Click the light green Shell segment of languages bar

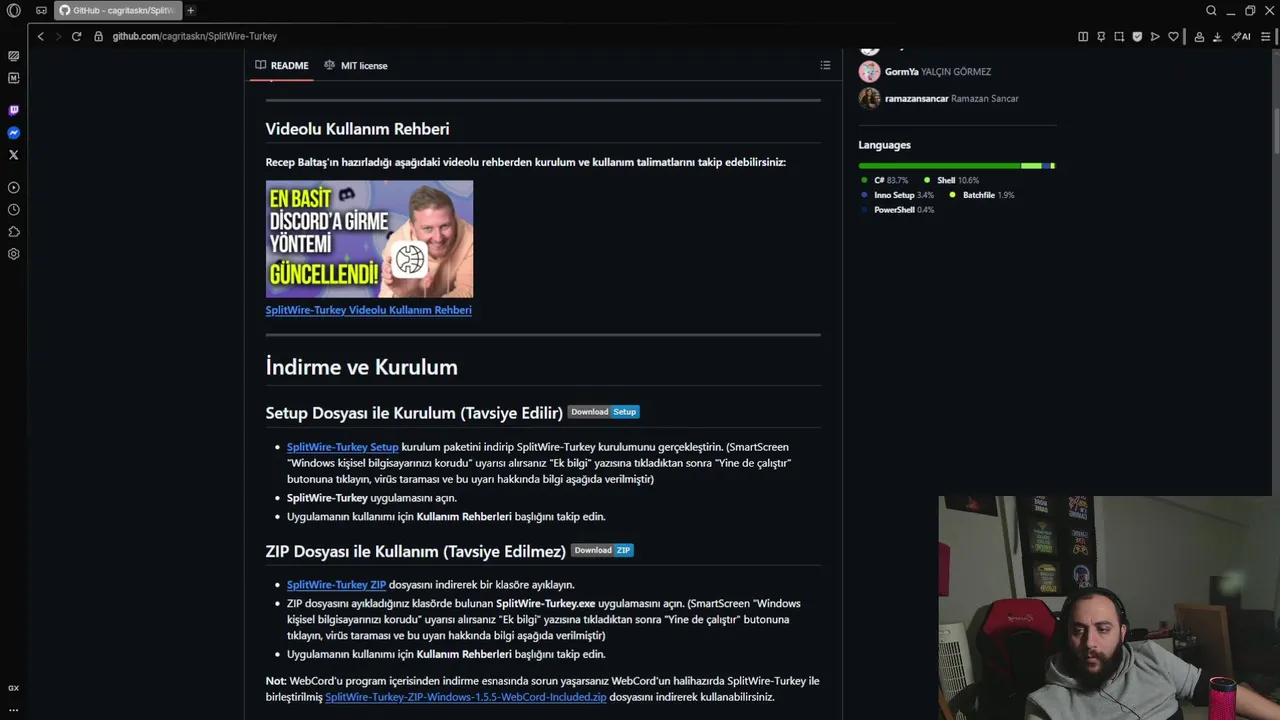pos(1031,166)
